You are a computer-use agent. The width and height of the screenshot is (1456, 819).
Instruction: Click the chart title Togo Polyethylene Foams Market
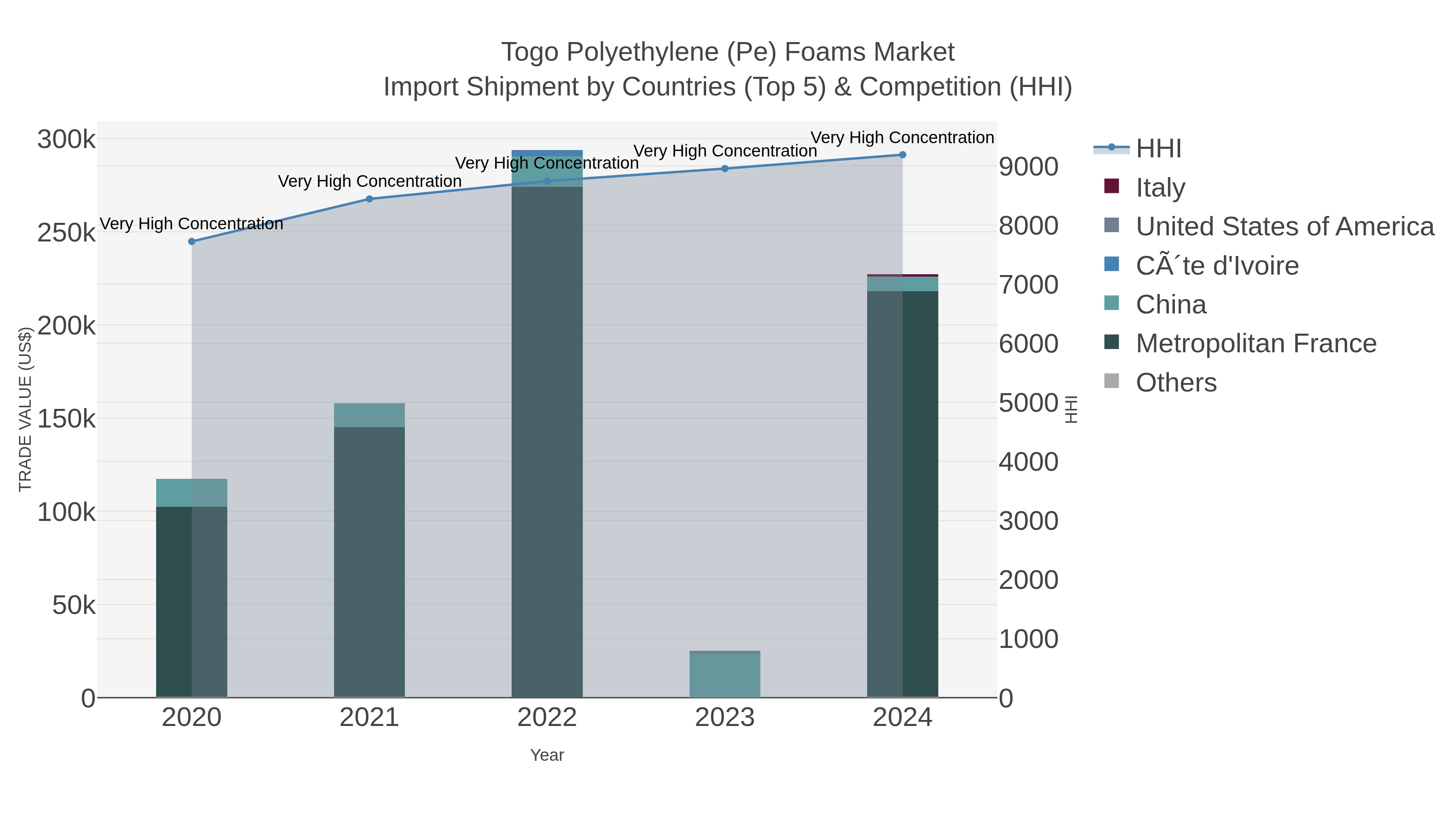point(728,52)
